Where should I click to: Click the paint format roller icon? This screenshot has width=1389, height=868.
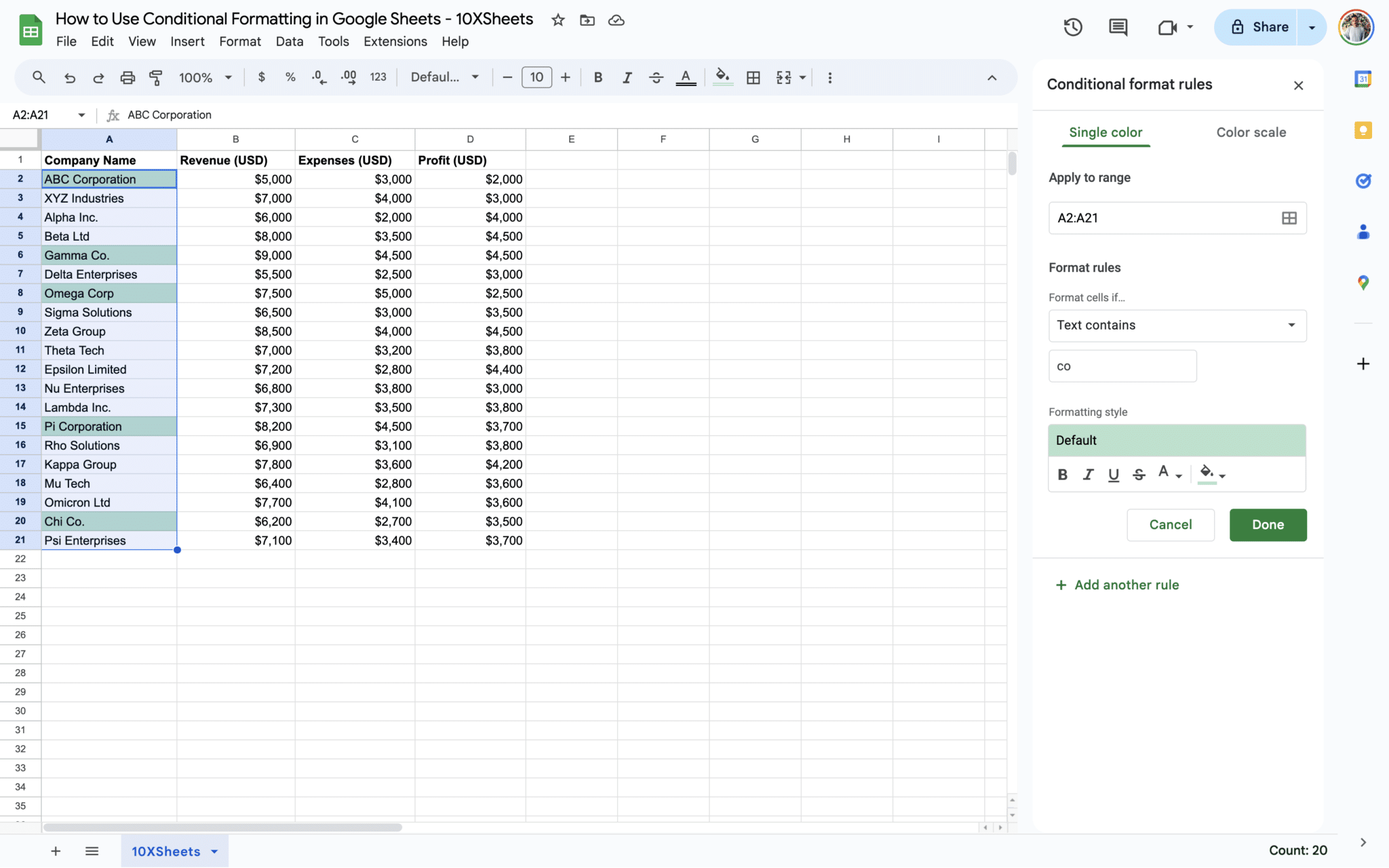[x=155, y=77]
